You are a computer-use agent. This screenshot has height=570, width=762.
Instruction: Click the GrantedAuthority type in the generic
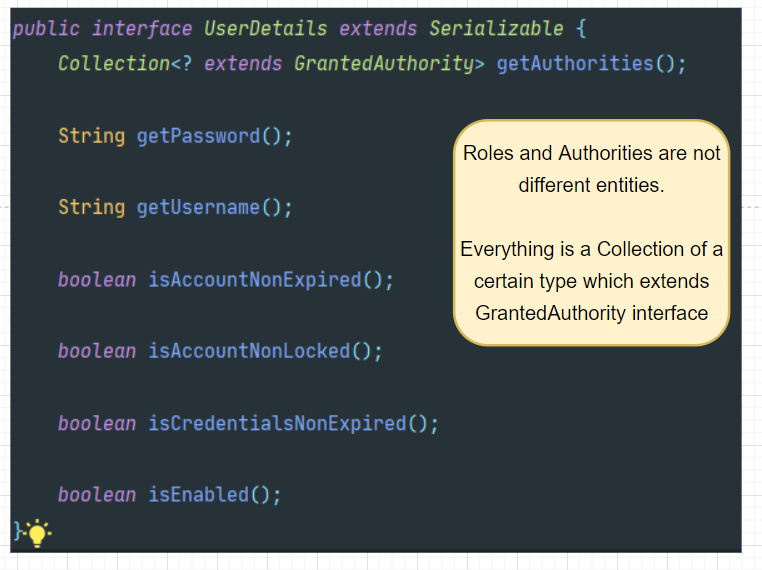(x=382, y=63)
